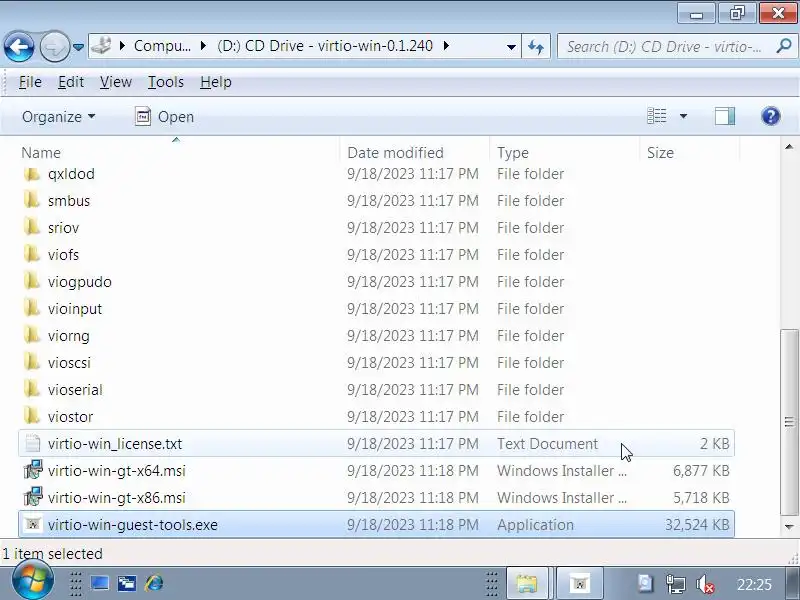
Task: Select virtio-win-guest-tools.exe application icon
Action: point(33,524)
